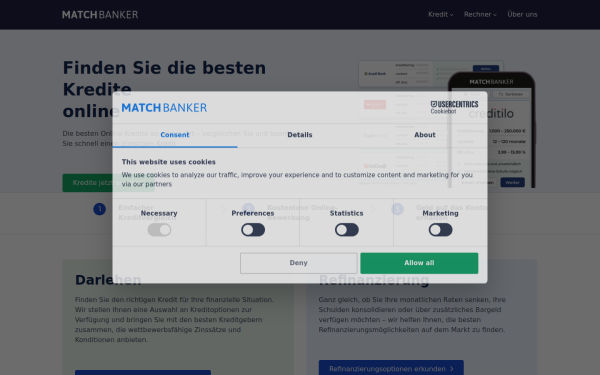This screenshot has width=600, height=375.
Task: Click the Allow all button
Action: [x=419, y=263]
